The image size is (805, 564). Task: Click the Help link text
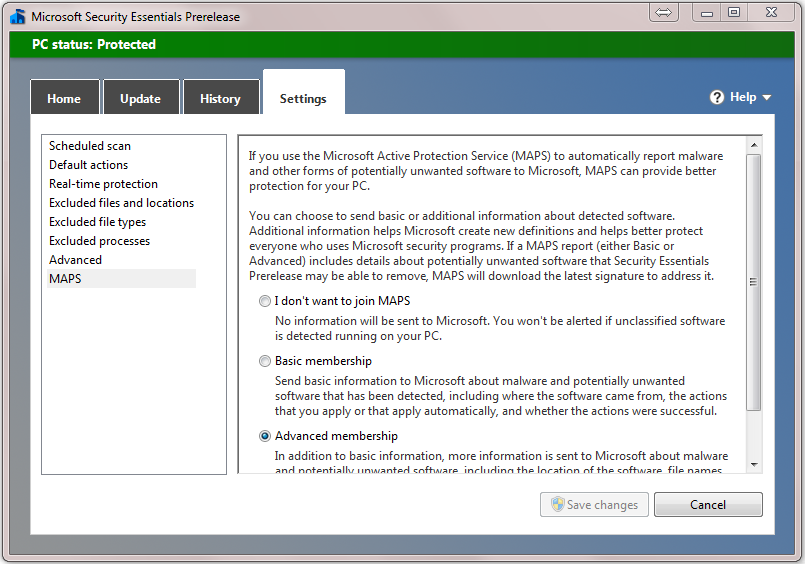point(743,97)
